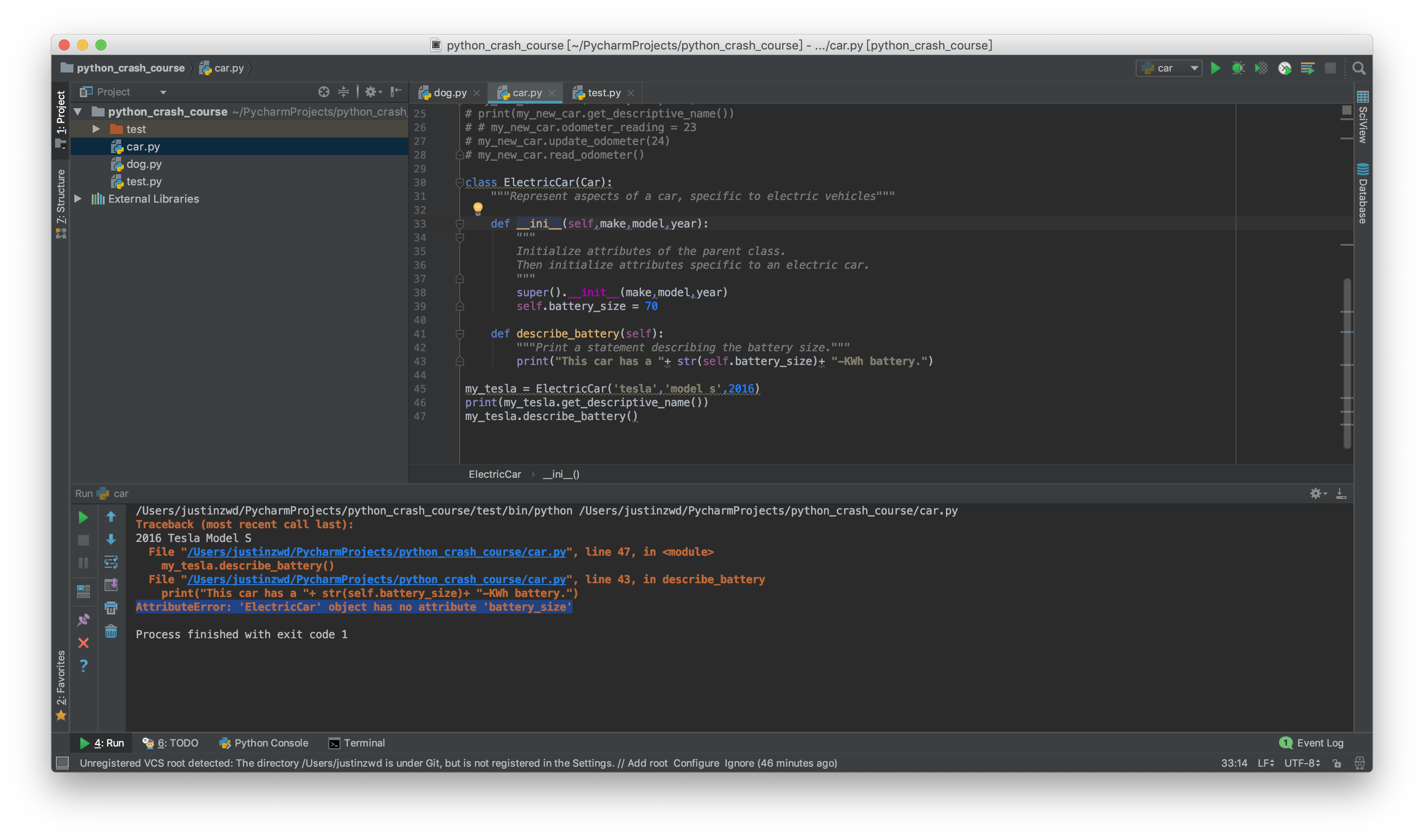Toggle Use Soft Wraps in Run console
The height and width of the screenshot is (840, 1424).
pyautogui.click(x=111, y=562)
